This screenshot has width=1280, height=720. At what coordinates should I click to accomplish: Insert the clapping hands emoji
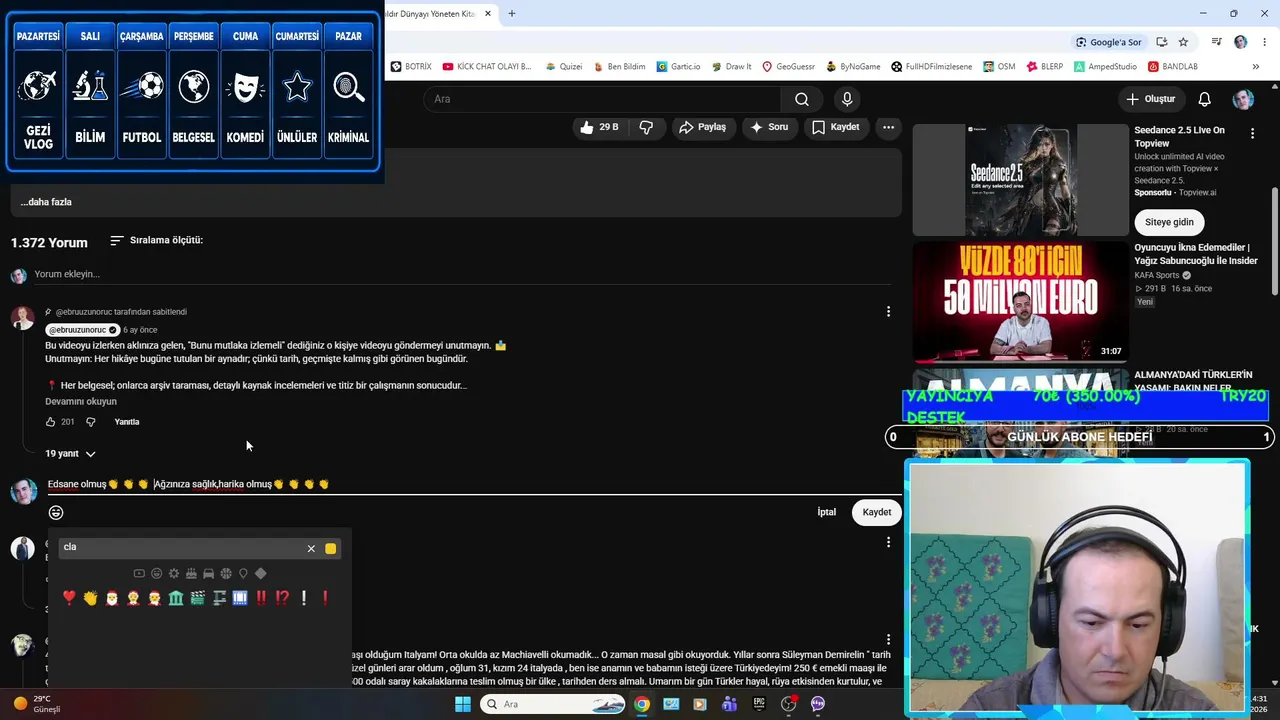point(90,598)
